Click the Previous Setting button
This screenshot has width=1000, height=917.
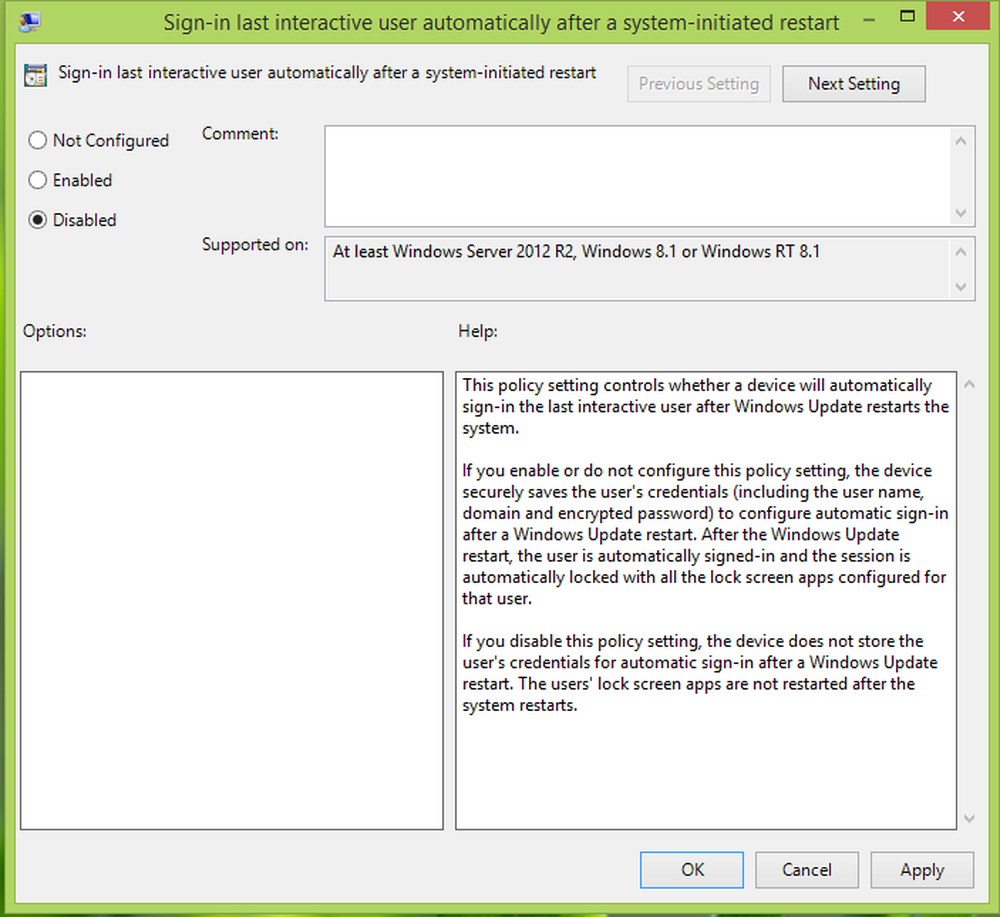point(698,83)
